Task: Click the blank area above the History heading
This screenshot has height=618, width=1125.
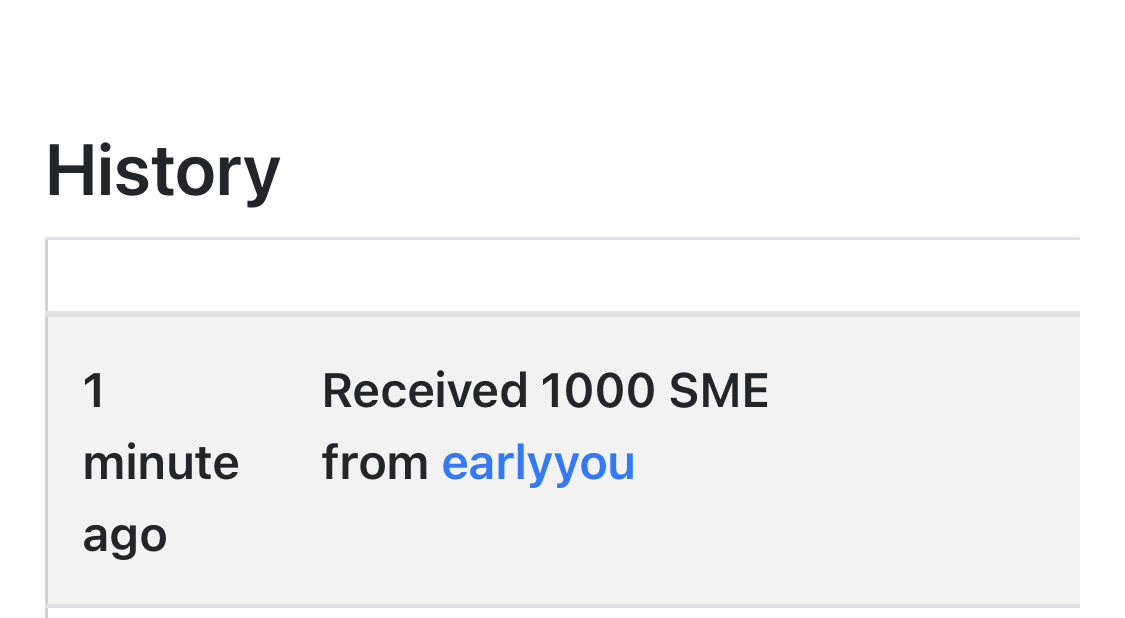Action: [x=562, y=65]
